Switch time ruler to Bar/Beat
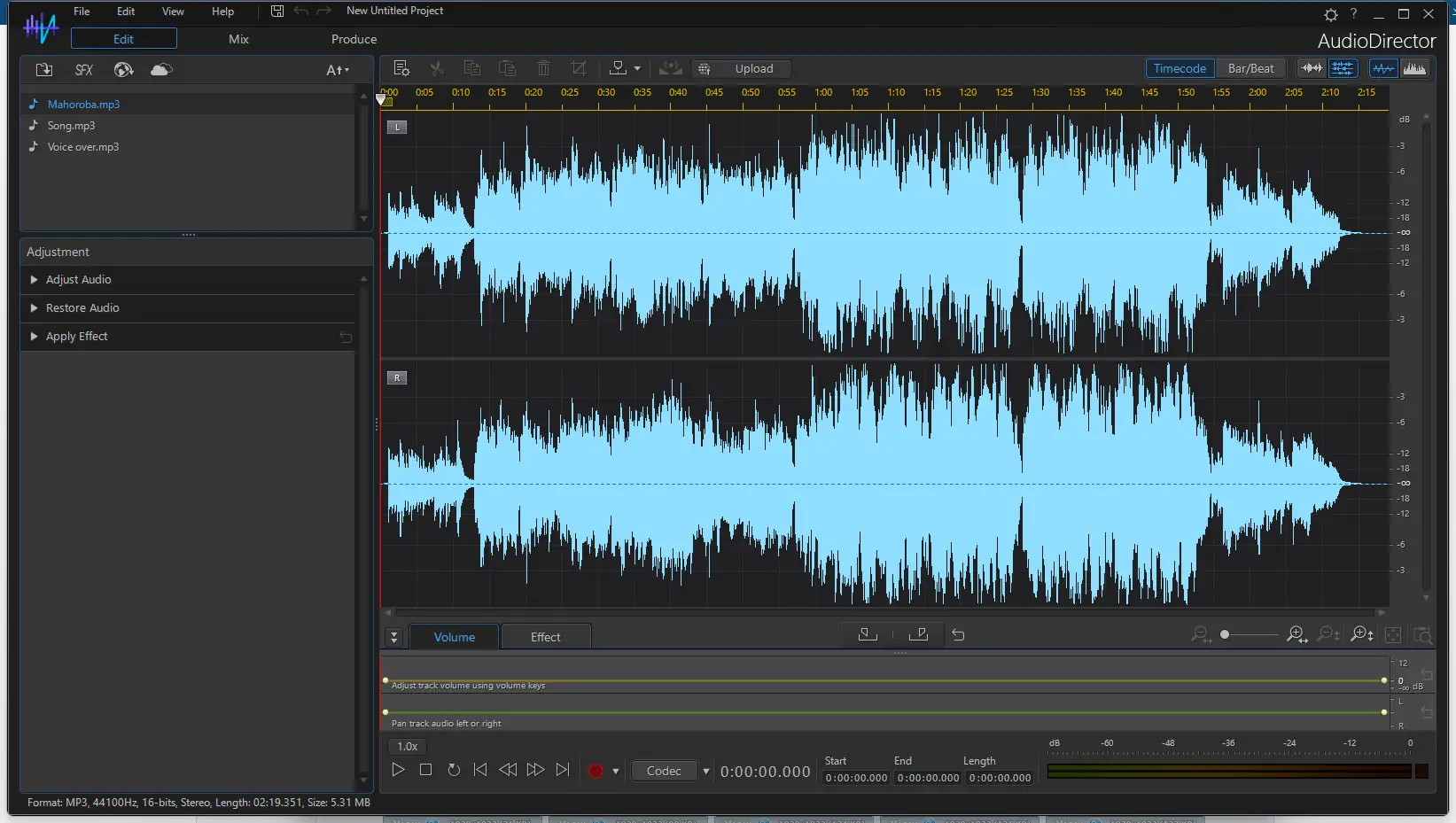Viewport: 1456px width, 823px height. [x=1250, y=68]
